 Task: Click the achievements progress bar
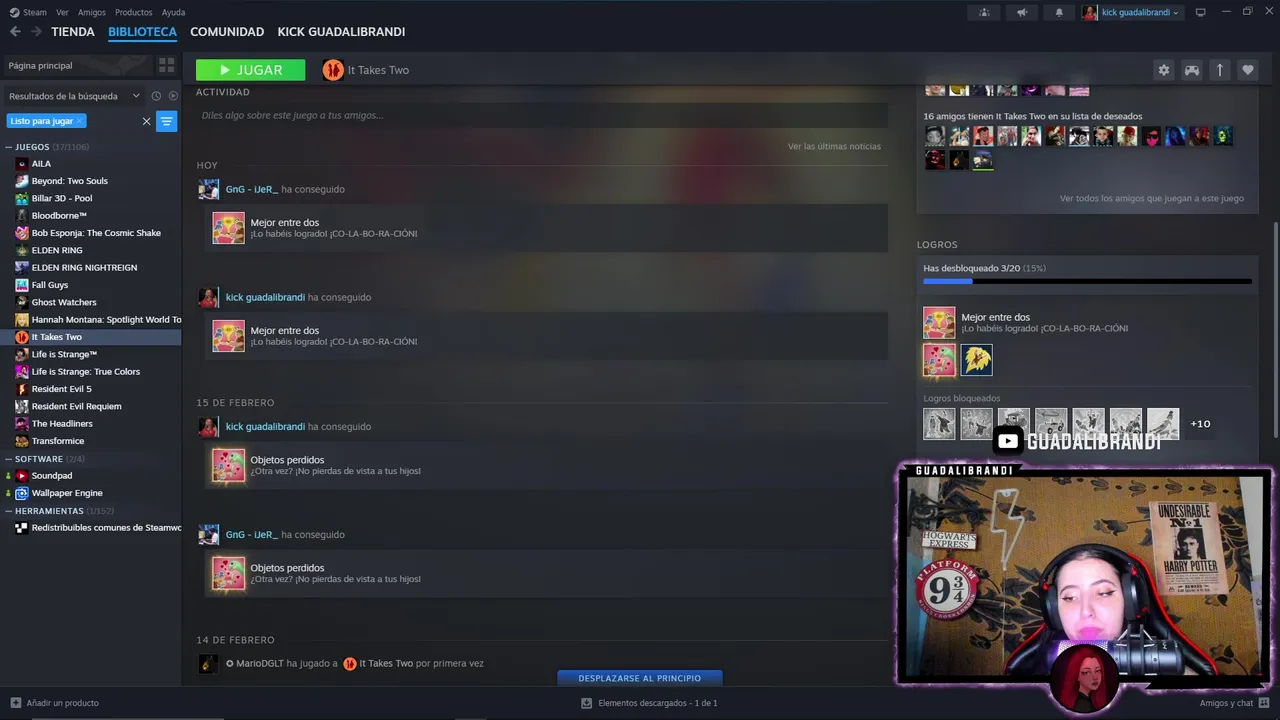pyautogui.click(x=1087, y=281)
